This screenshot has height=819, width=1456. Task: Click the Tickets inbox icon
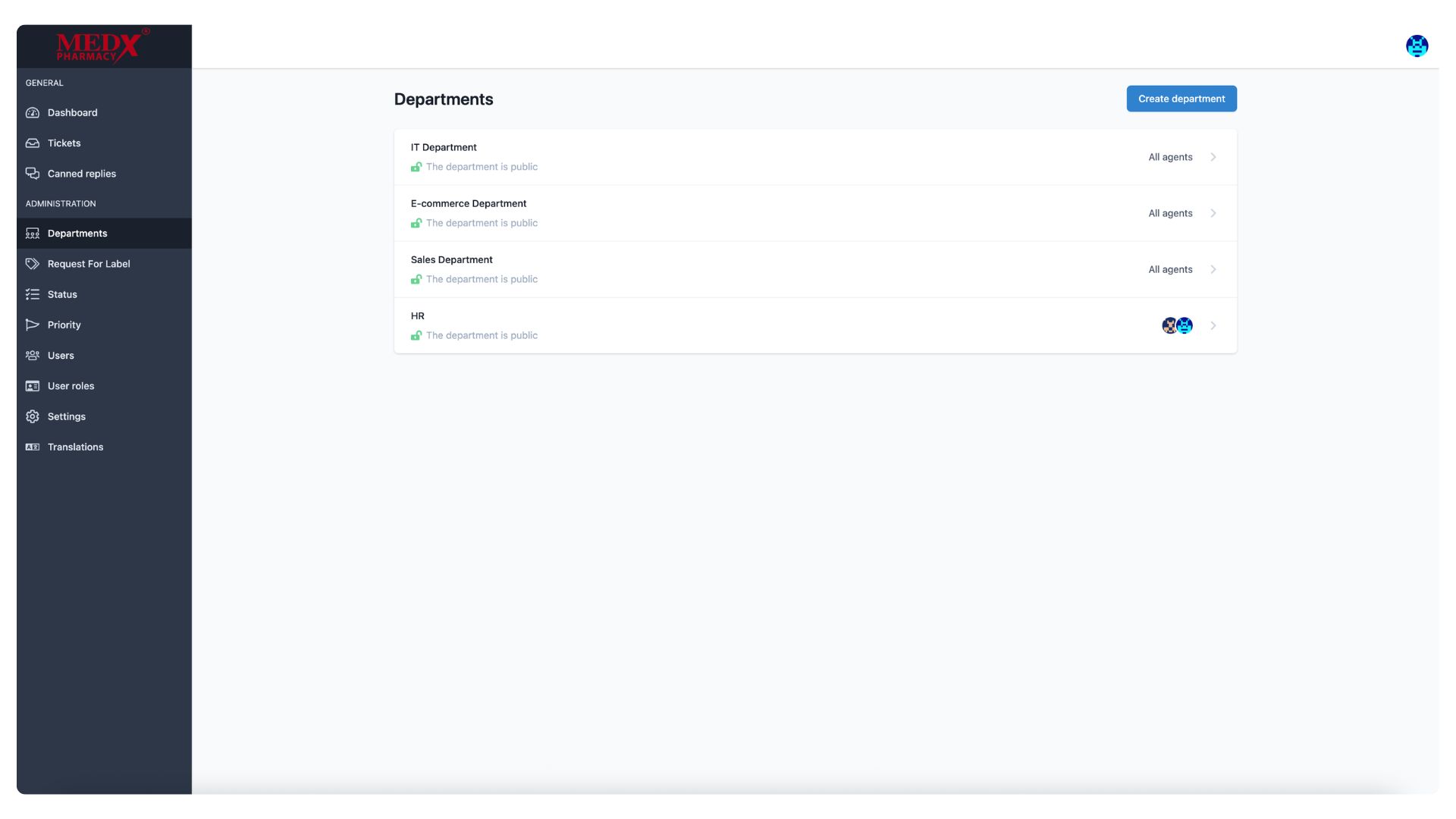pos(33,143)
